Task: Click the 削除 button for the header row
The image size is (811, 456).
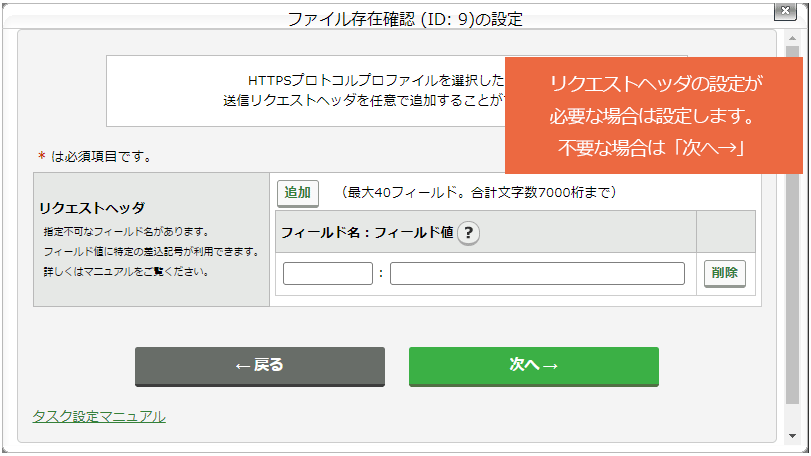Action: tap(725, 273)
